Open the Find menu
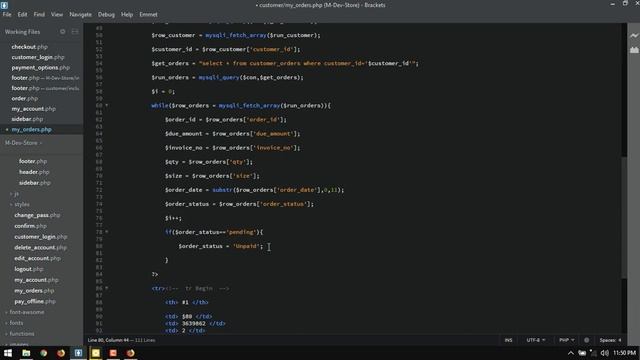 click(39, 14)
